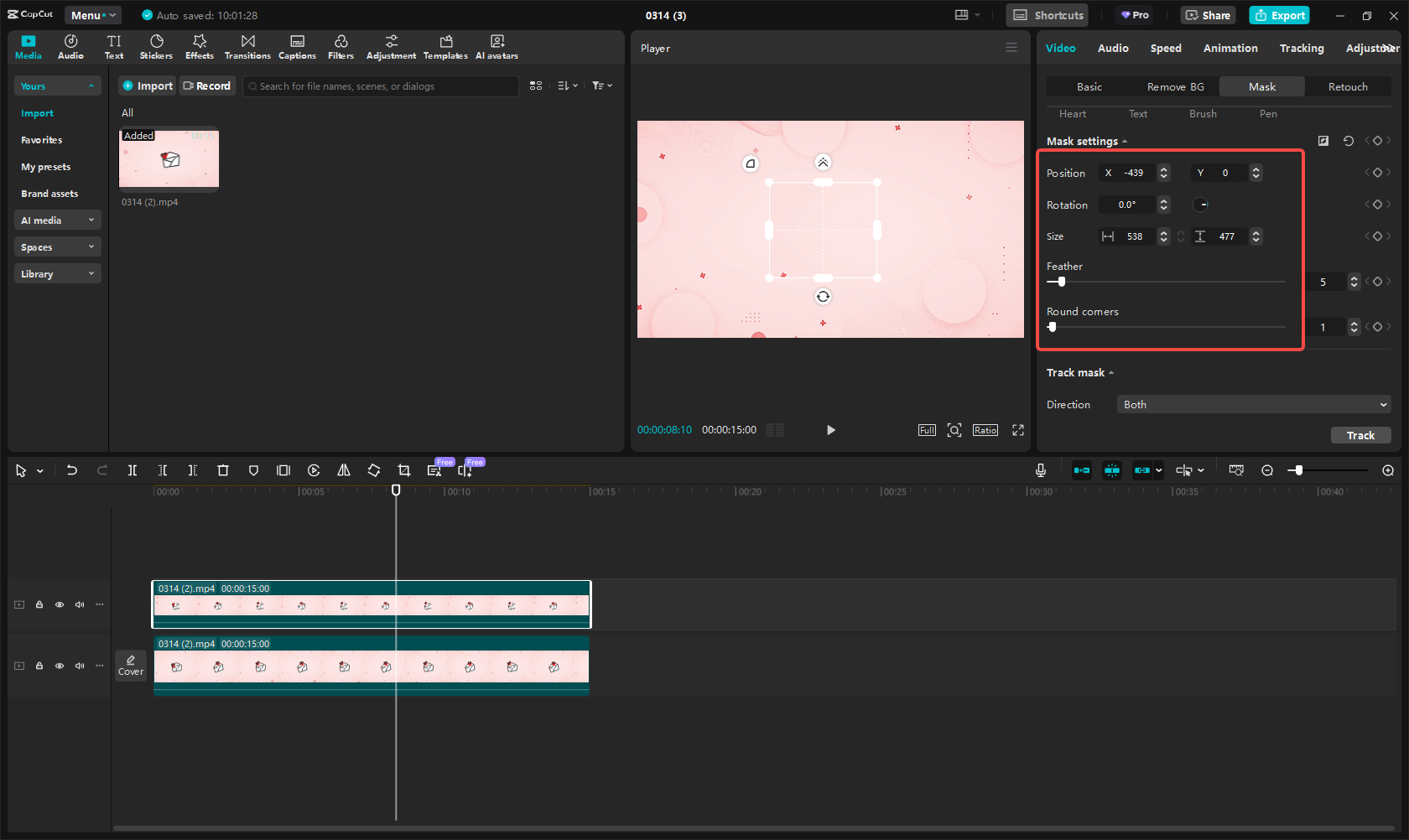Screen dimensions: 1409x840
Task: Hide the top video track with eye icon
Action: pos(60,604)
